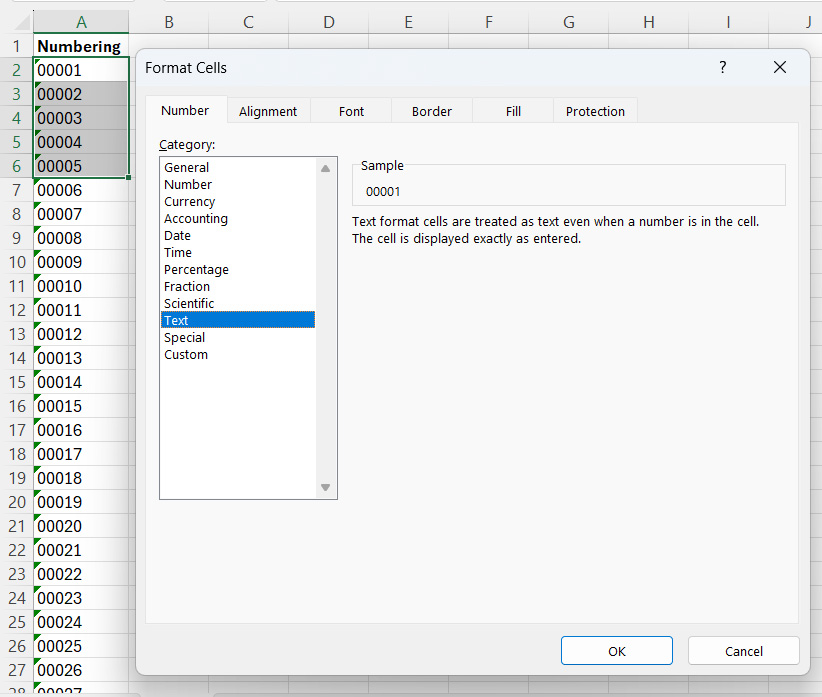
Task: Open the Border tab
Action: [431, 111]
